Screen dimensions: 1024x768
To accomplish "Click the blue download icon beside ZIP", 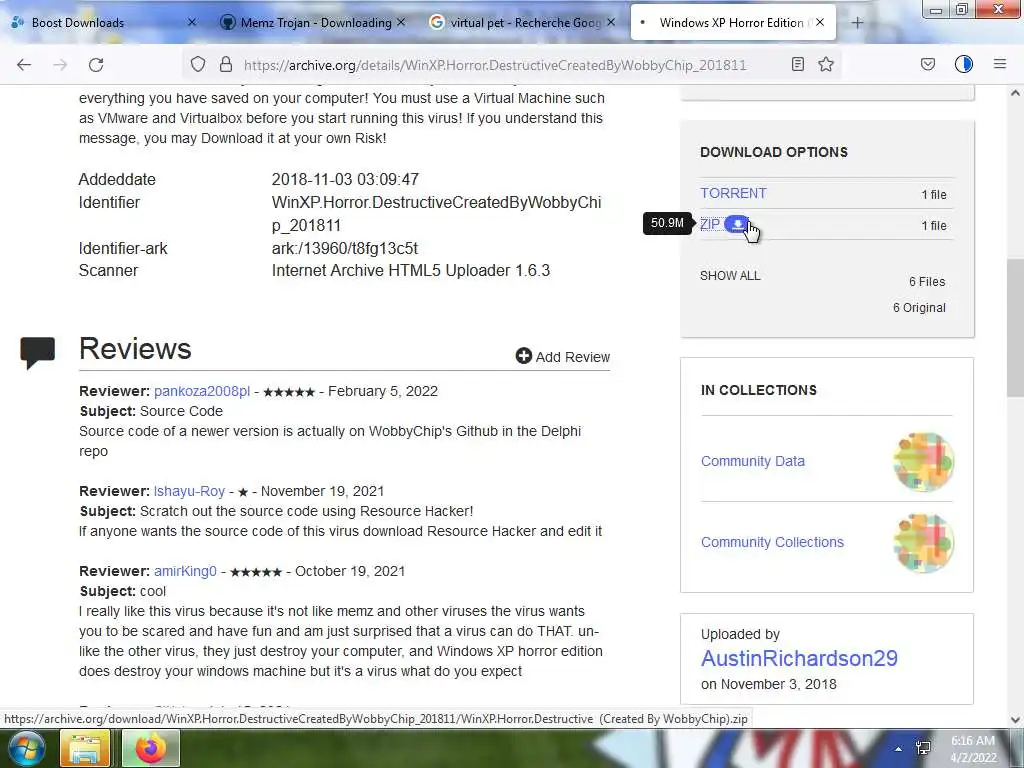I will [x=737, y=224].
